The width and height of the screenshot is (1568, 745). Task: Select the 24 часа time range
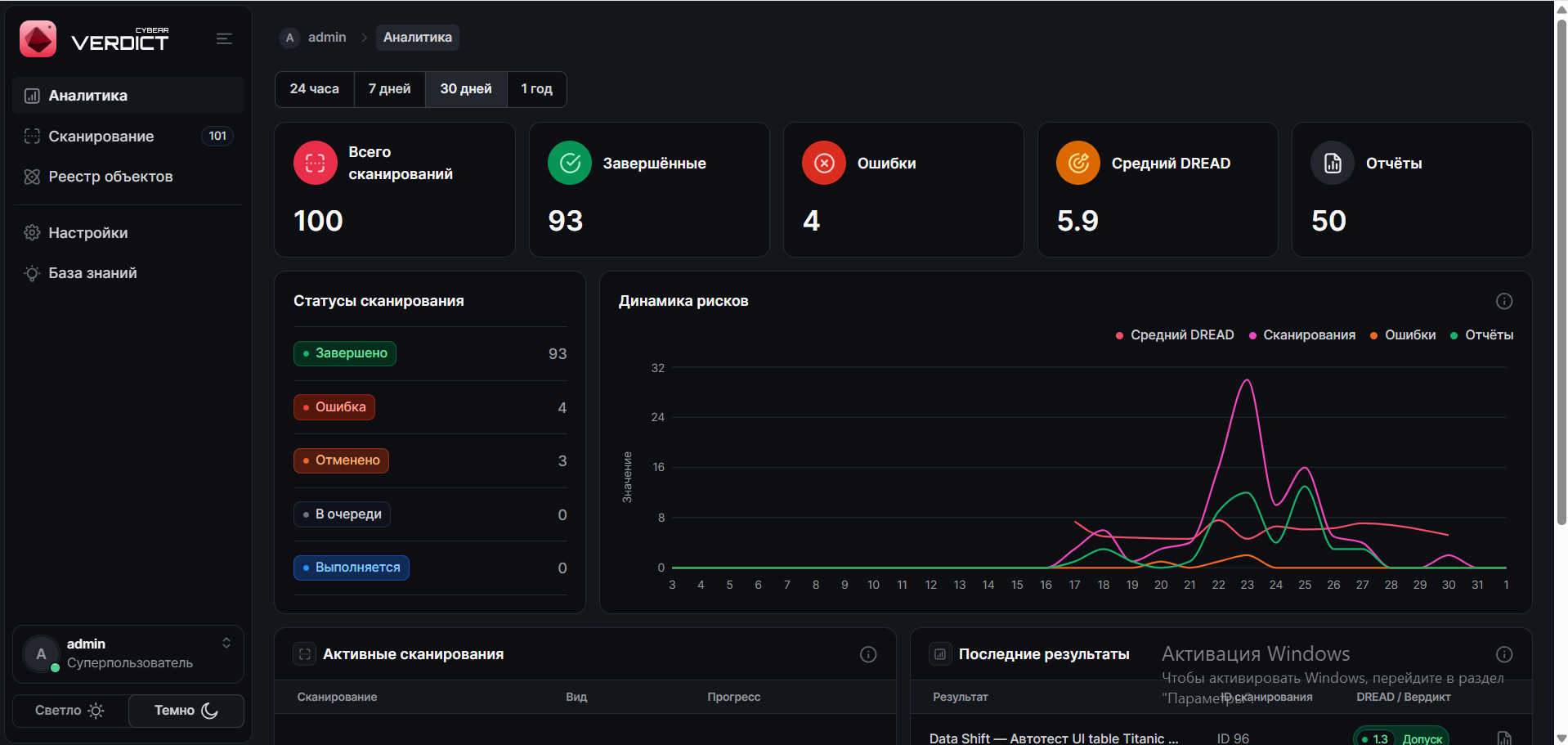coord(315,89)
